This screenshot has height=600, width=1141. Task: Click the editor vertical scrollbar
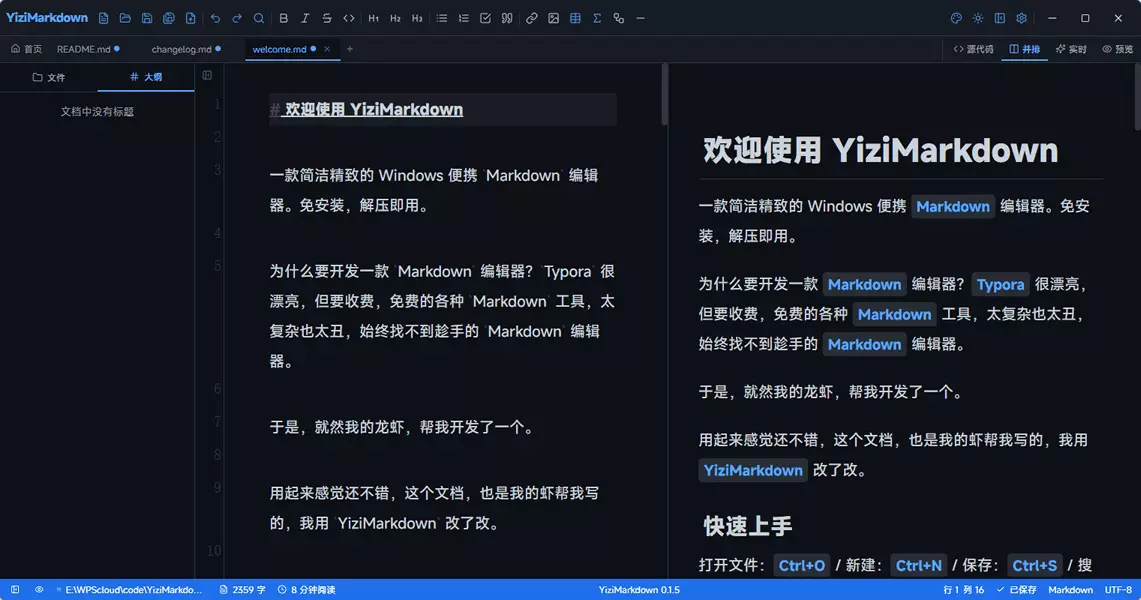click(664, 95)
